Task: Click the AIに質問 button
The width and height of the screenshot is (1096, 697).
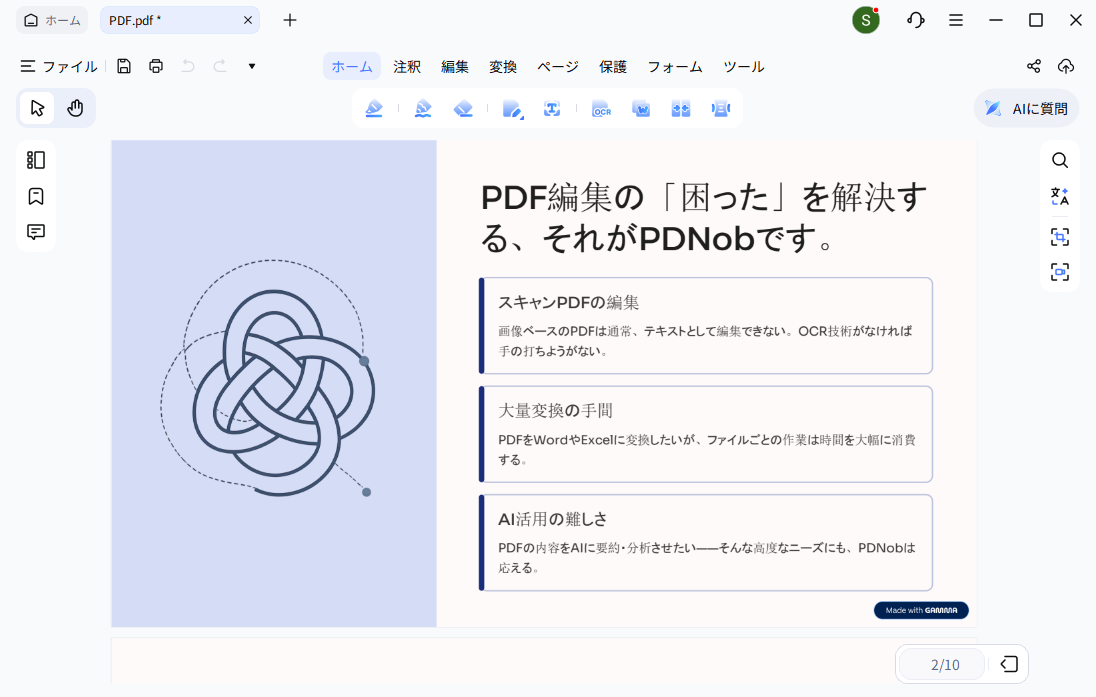Action: click(x=1025, y=108)
